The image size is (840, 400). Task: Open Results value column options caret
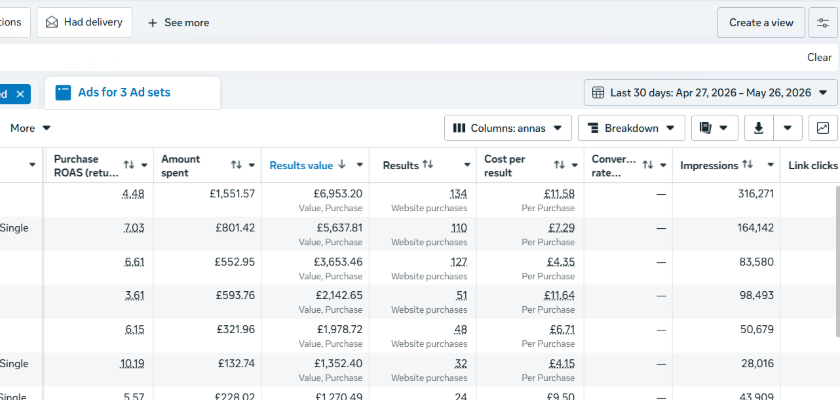pyautogui.click(x=359, y=165)
